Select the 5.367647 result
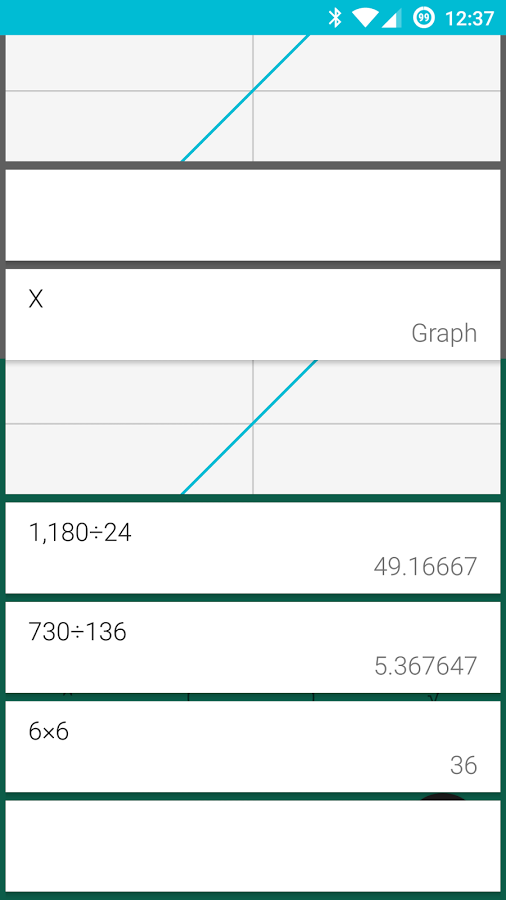This screenshot has height=900, width=506. pyautogui.click(x=426, y=666)
